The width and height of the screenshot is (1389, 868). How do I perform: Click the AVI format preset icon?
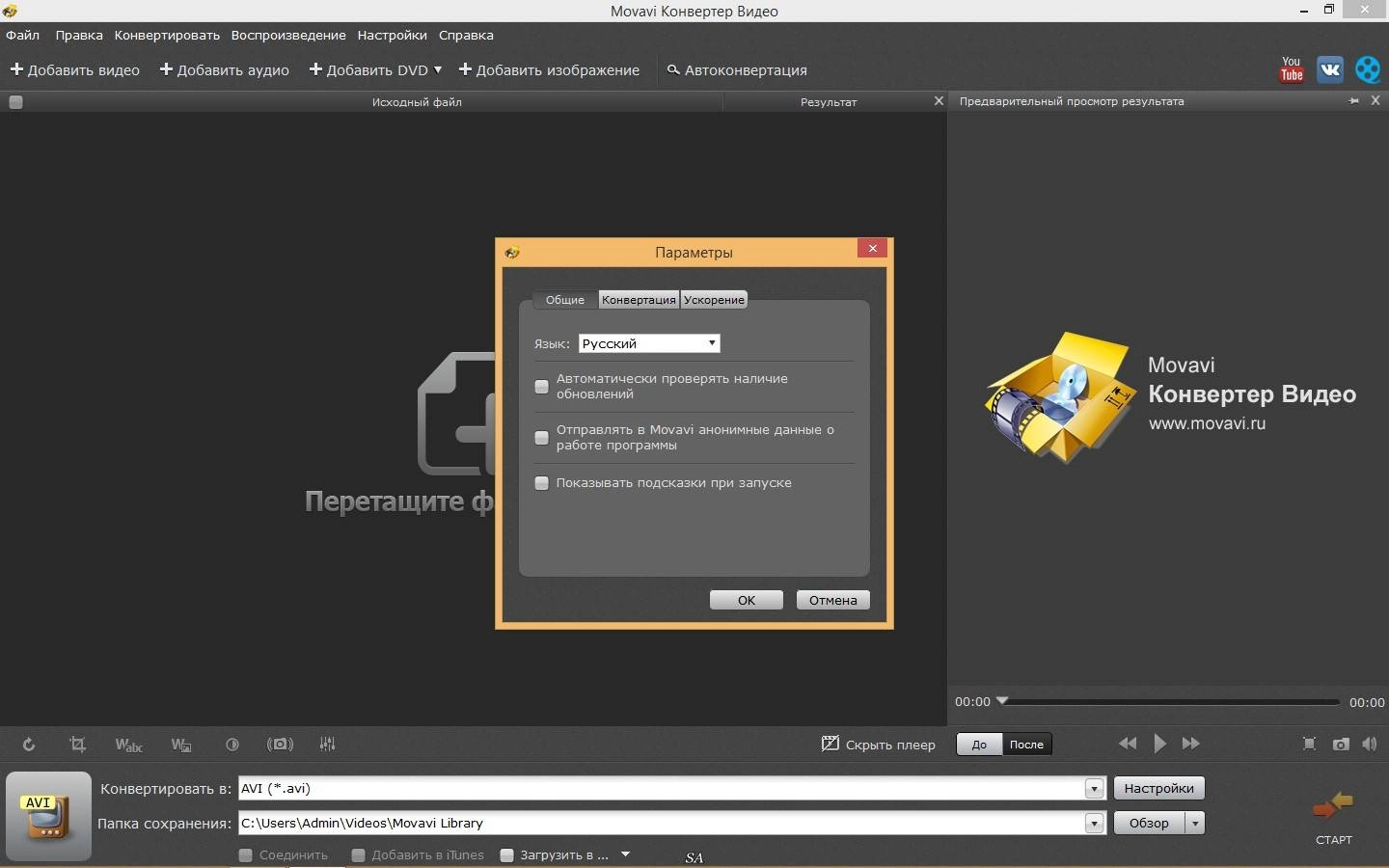[48, 816]
